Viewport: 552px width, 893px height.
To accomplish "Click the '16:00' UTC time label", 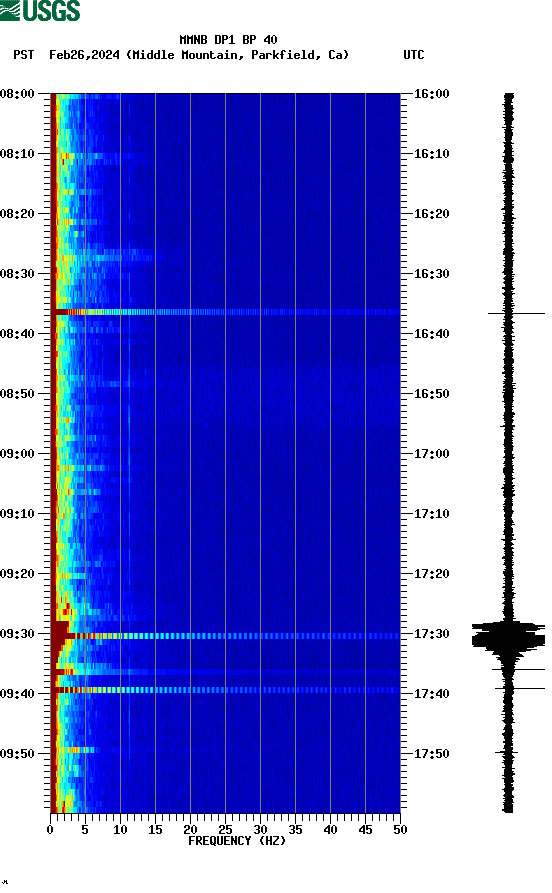I will click(x=432, y=93).
